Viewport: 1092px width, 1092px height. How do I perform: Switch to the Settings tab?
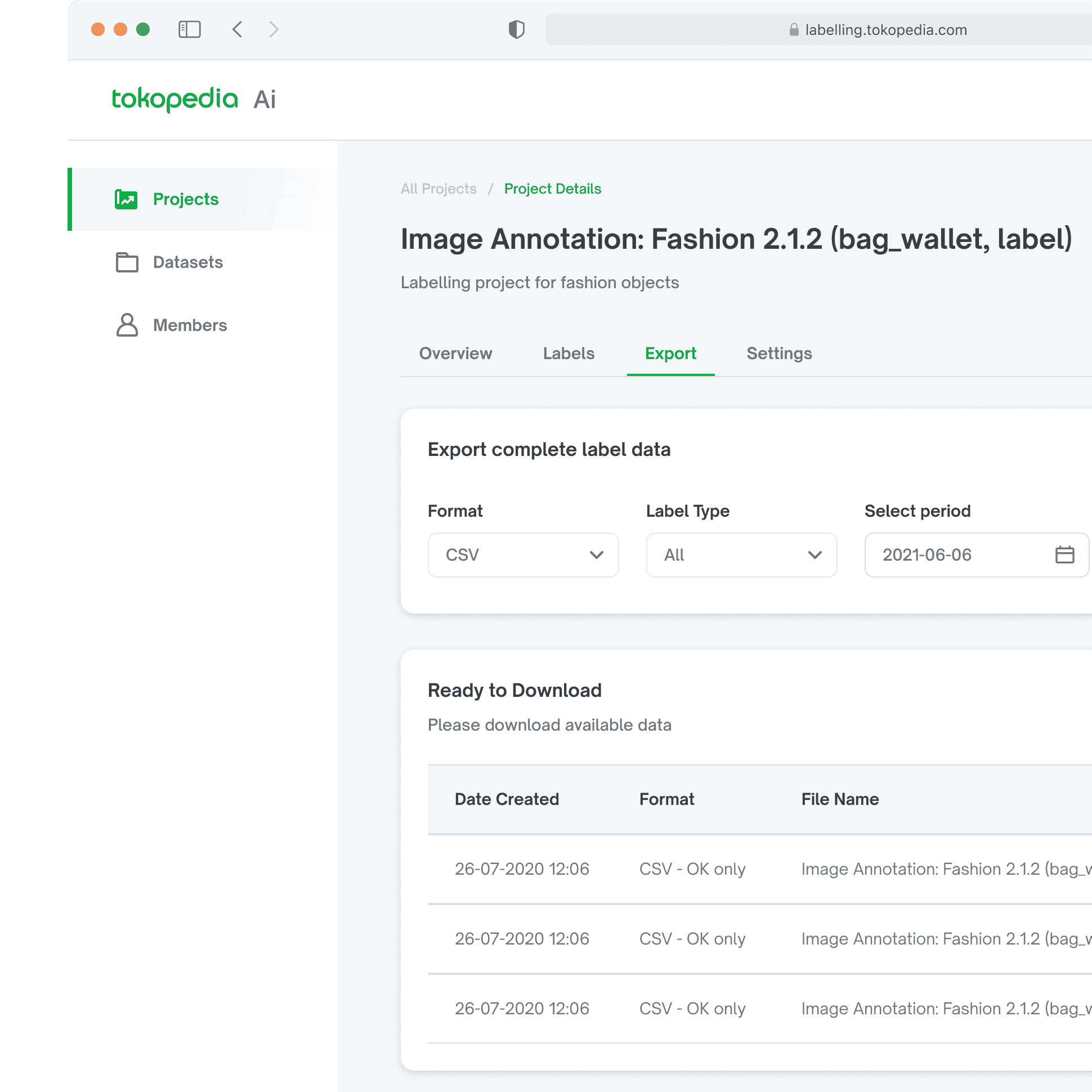(x=779, y=353)
